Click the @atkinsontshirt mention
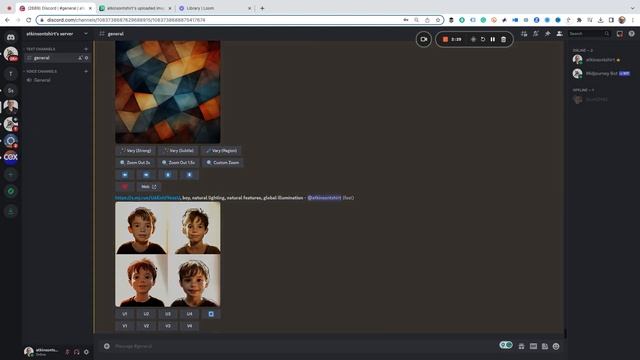Screen dimensions: 640x360 click(324, 198)
